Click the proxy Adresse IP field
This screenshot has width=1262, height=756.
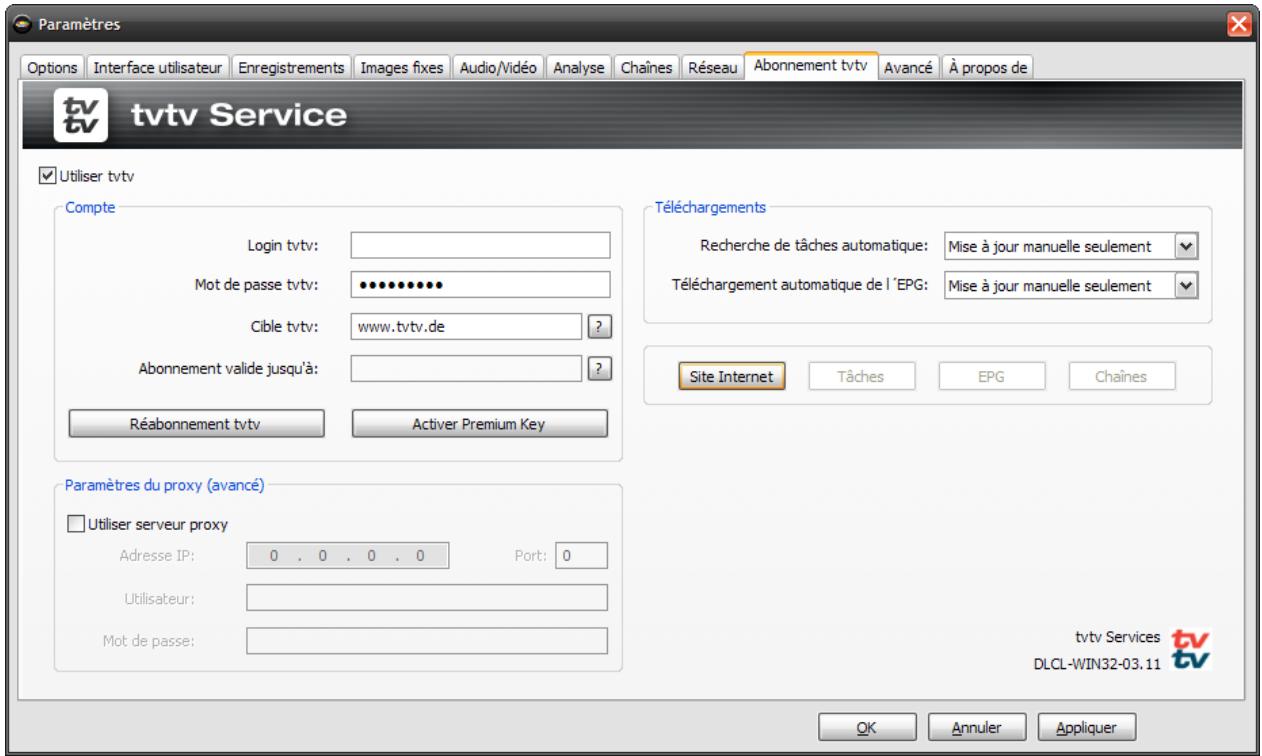pyautogui.click(x=347, y=555)
